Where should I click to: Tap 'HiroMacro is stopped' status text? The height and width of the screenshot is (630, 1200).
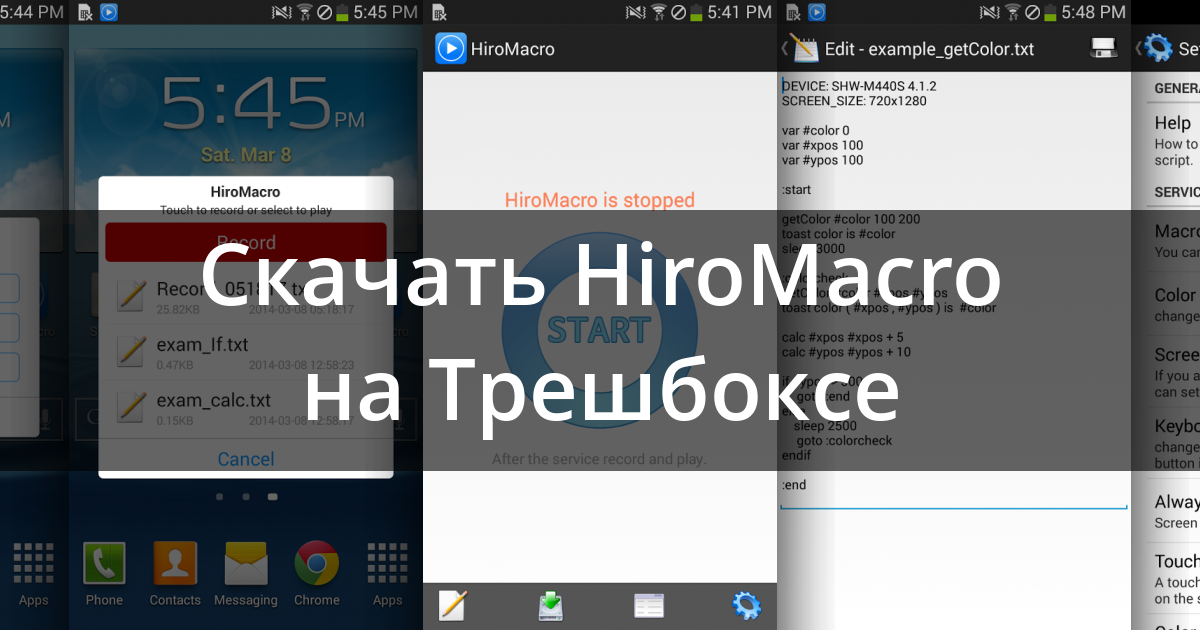pos(599,200)
